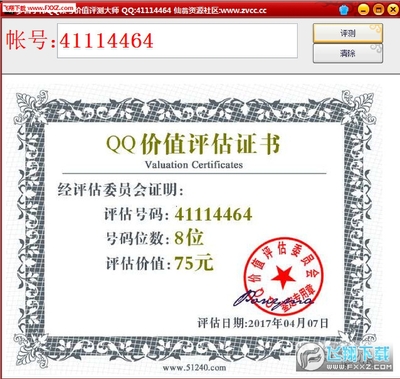Image resolution: width=400 pixels, height=379 pixels.
Task: Maximize the window using the orange square button
Action: [x=378, y=10]
